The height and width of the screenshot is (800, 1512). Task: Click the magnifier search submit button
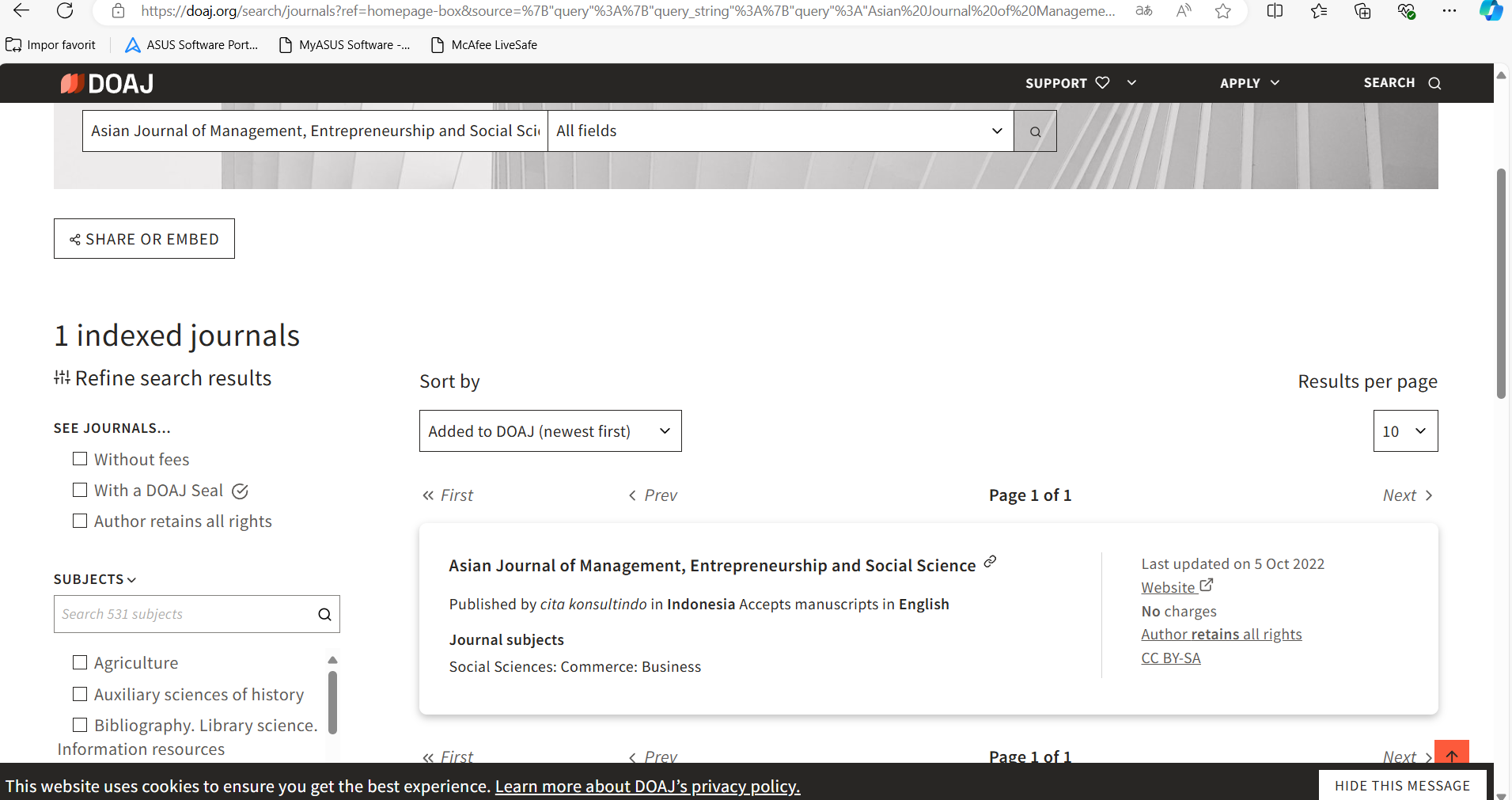coord(1035,131)
